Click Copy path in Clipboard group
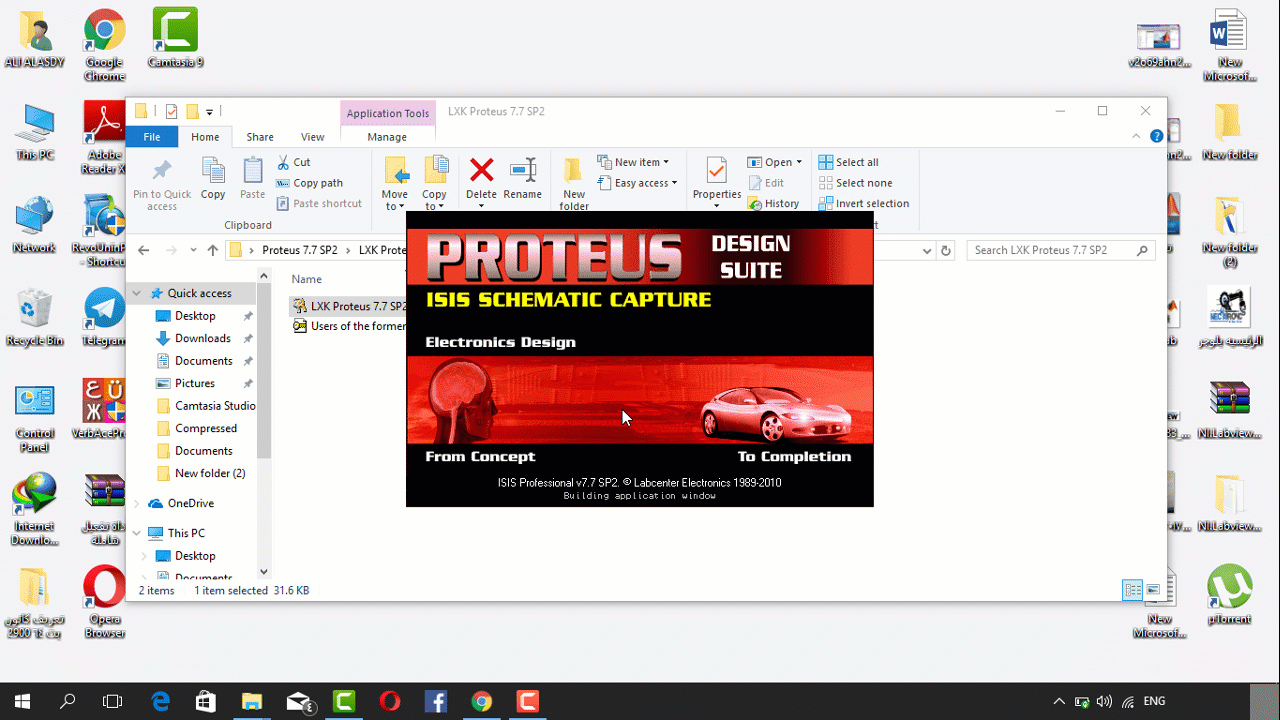This screenshot has height=720, width=1280. pos(310,183)
